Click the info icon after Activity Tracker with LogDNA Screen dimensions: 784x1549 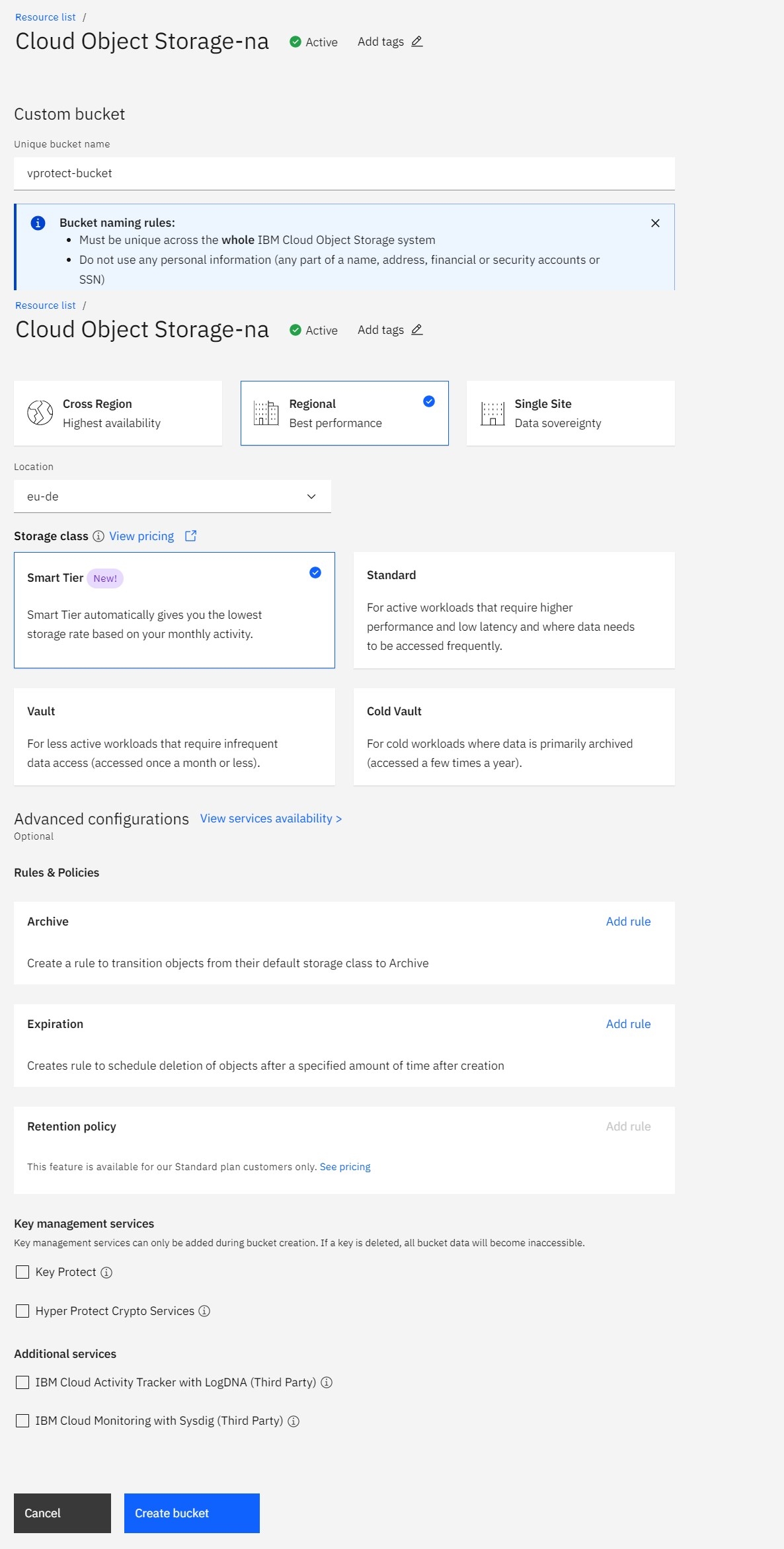click(x=326, y=1382)
